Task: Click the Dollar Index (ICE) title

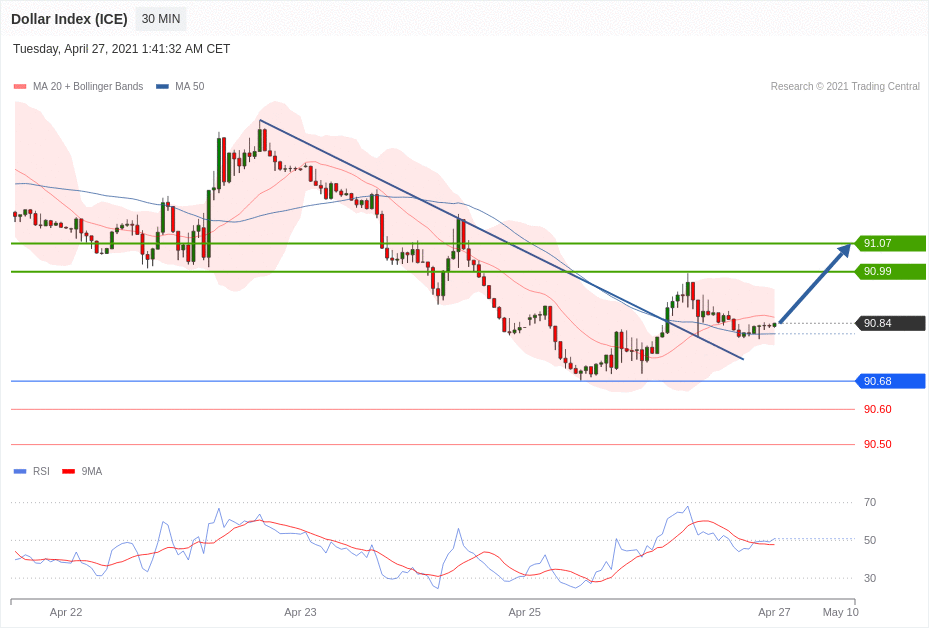Action: (69, 19)
